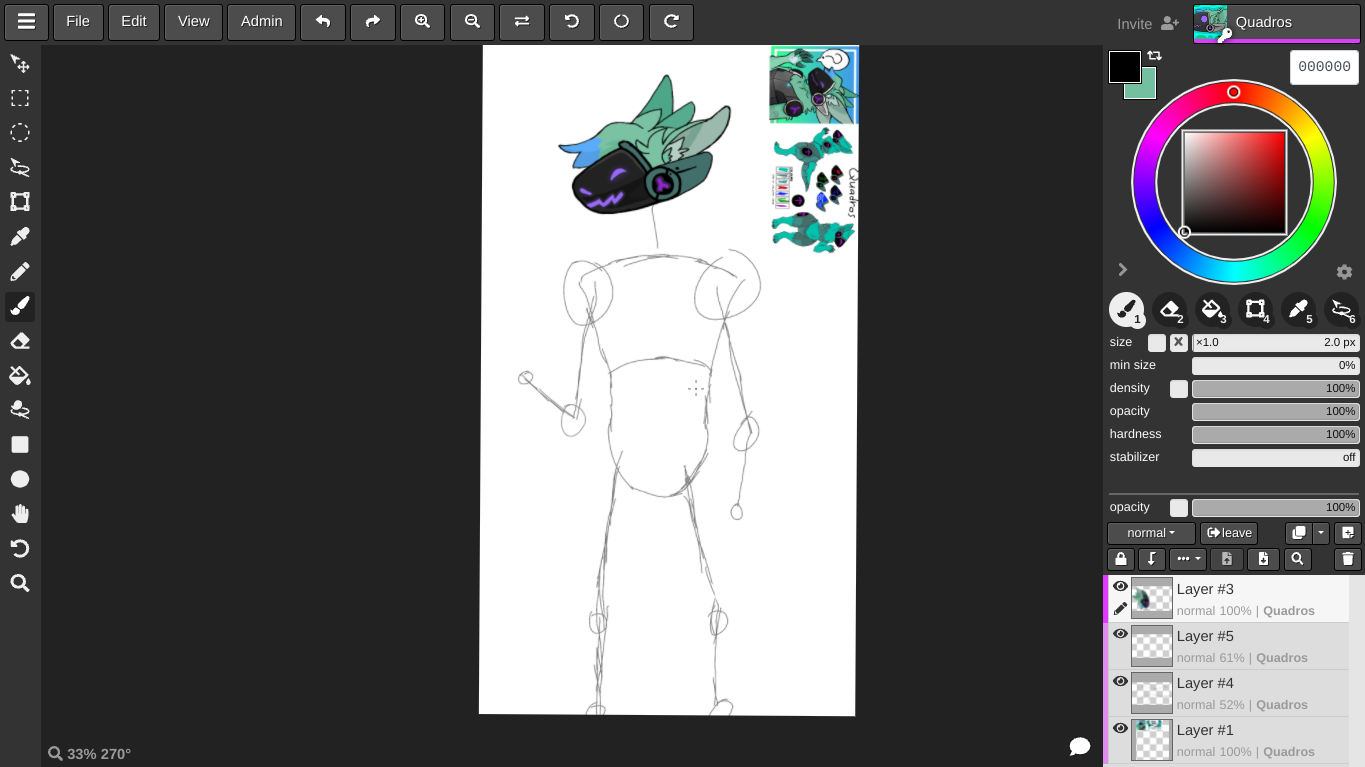Click the hex color input field
Viewport: 1365px width, 767px height.
click(x=1324, y=67)
